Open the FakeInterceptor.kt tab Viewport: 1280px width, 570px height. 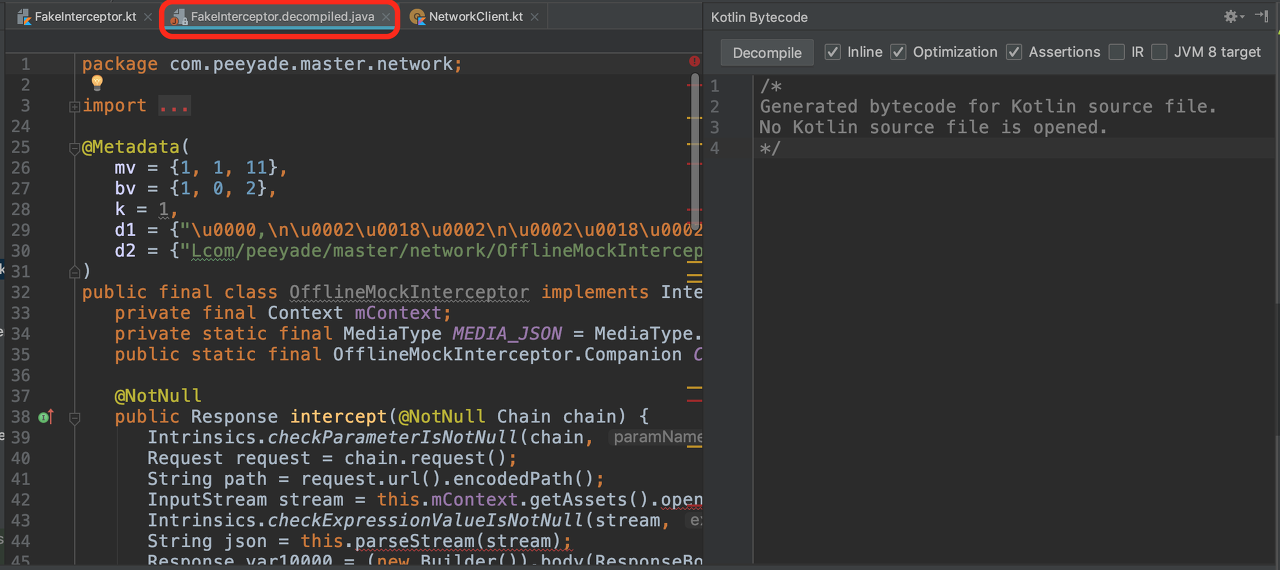click(83, 17)
